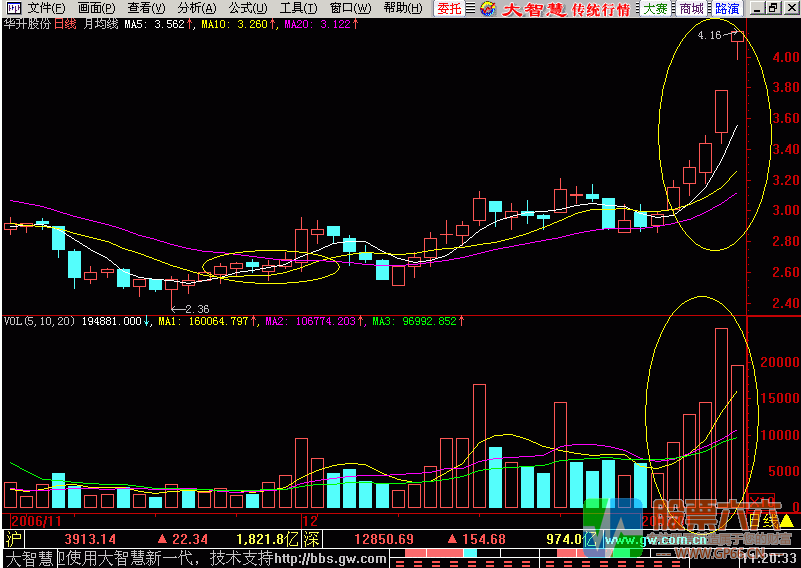
Task: Open the 公式 menu
Action: (x=247, y=8)
